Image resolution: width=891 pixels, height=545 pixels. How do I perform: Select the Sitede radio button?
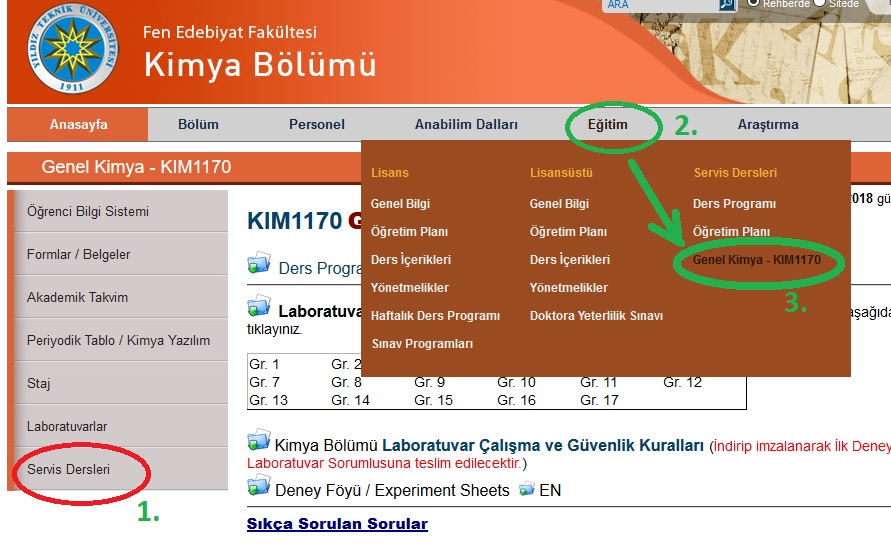tap(820, 3)
